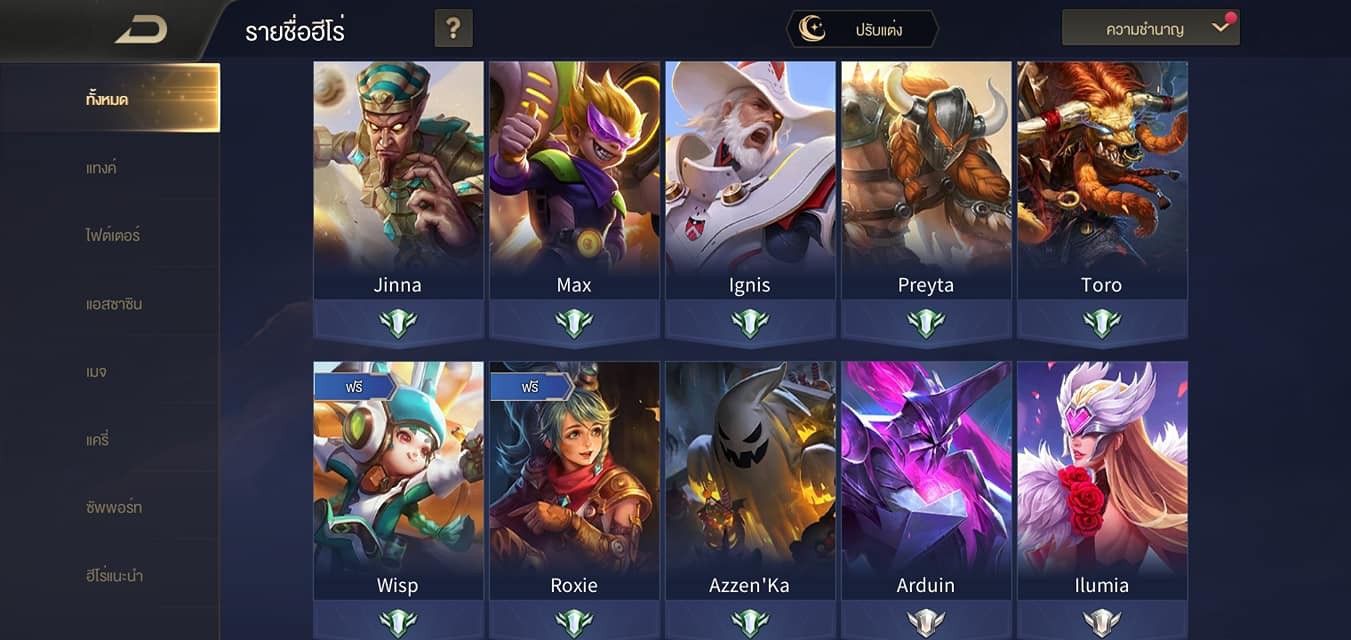The height and width of the screenshot is (640, 1351).
Task: Click Ilumia's silver mastery badge
Action: pyautogui.click(x=1102, y=623)
